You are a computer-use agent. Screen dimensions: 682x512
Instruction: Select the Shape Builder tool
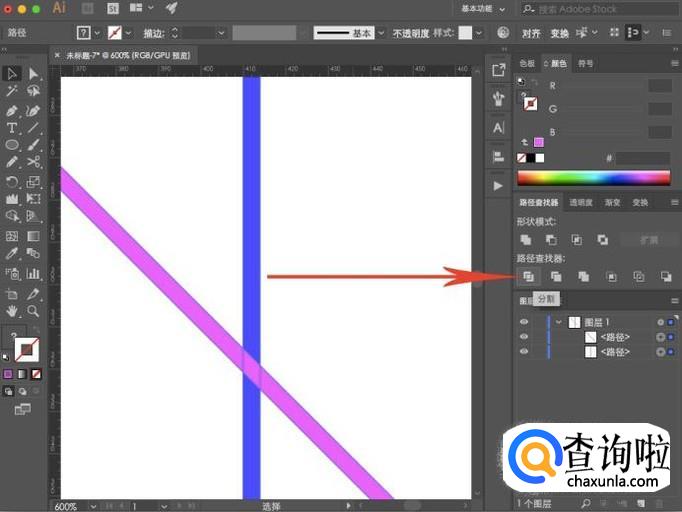click(12, 216)
